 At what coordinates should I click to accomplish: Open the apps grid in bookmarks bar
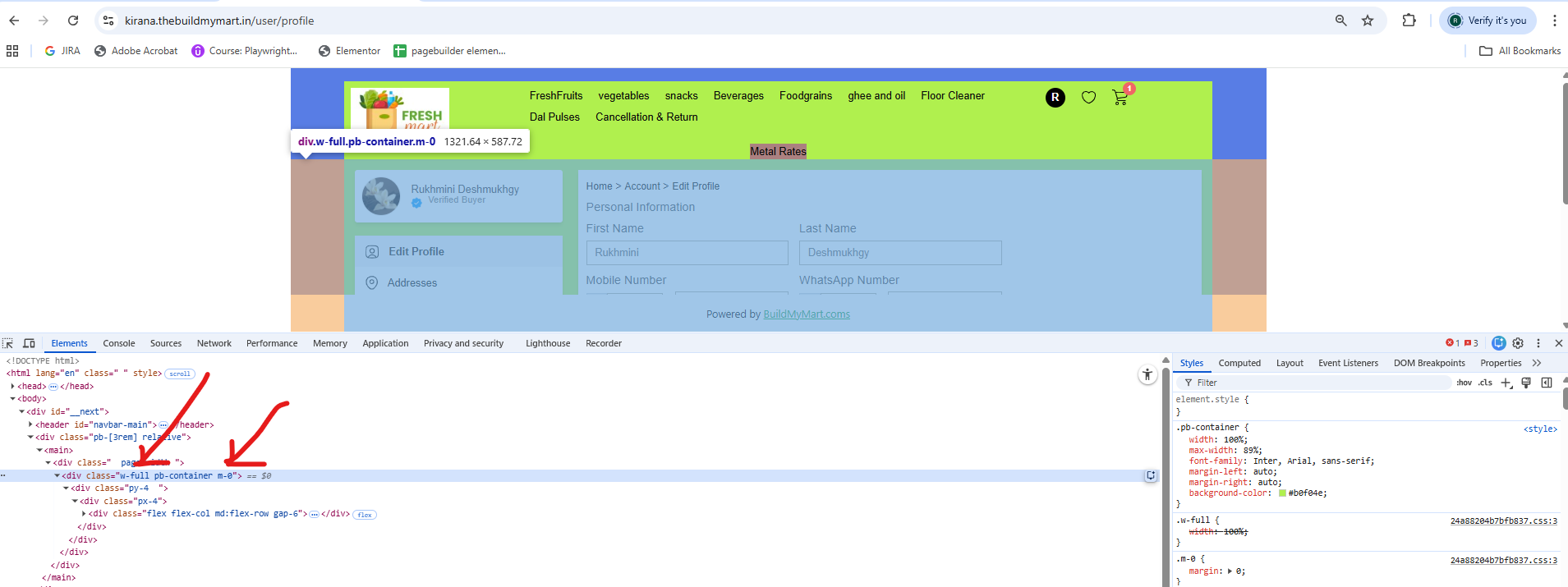(x=12, y=51)
